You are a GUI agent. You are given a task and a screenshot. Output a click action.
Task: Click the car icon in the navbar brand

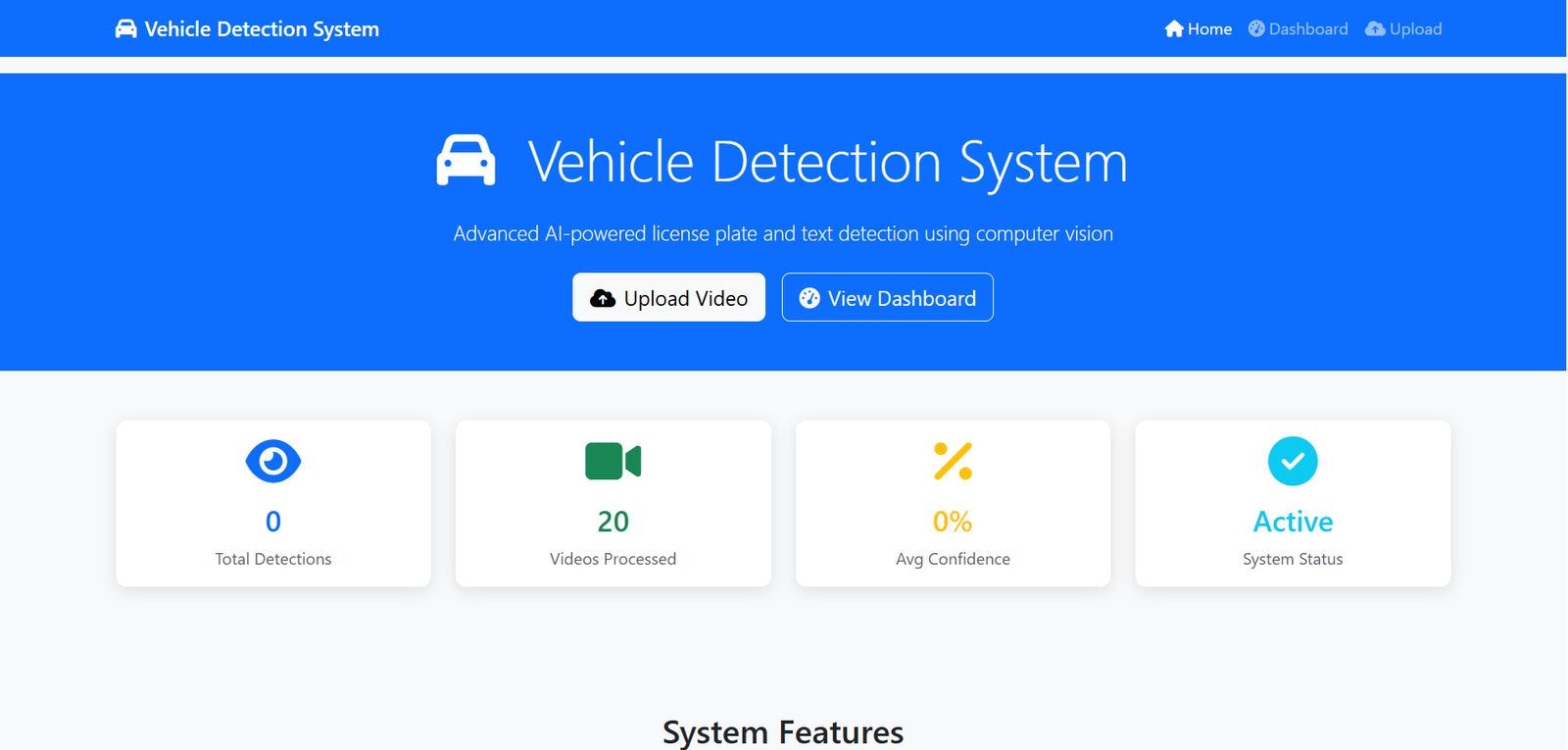point(126,28)
